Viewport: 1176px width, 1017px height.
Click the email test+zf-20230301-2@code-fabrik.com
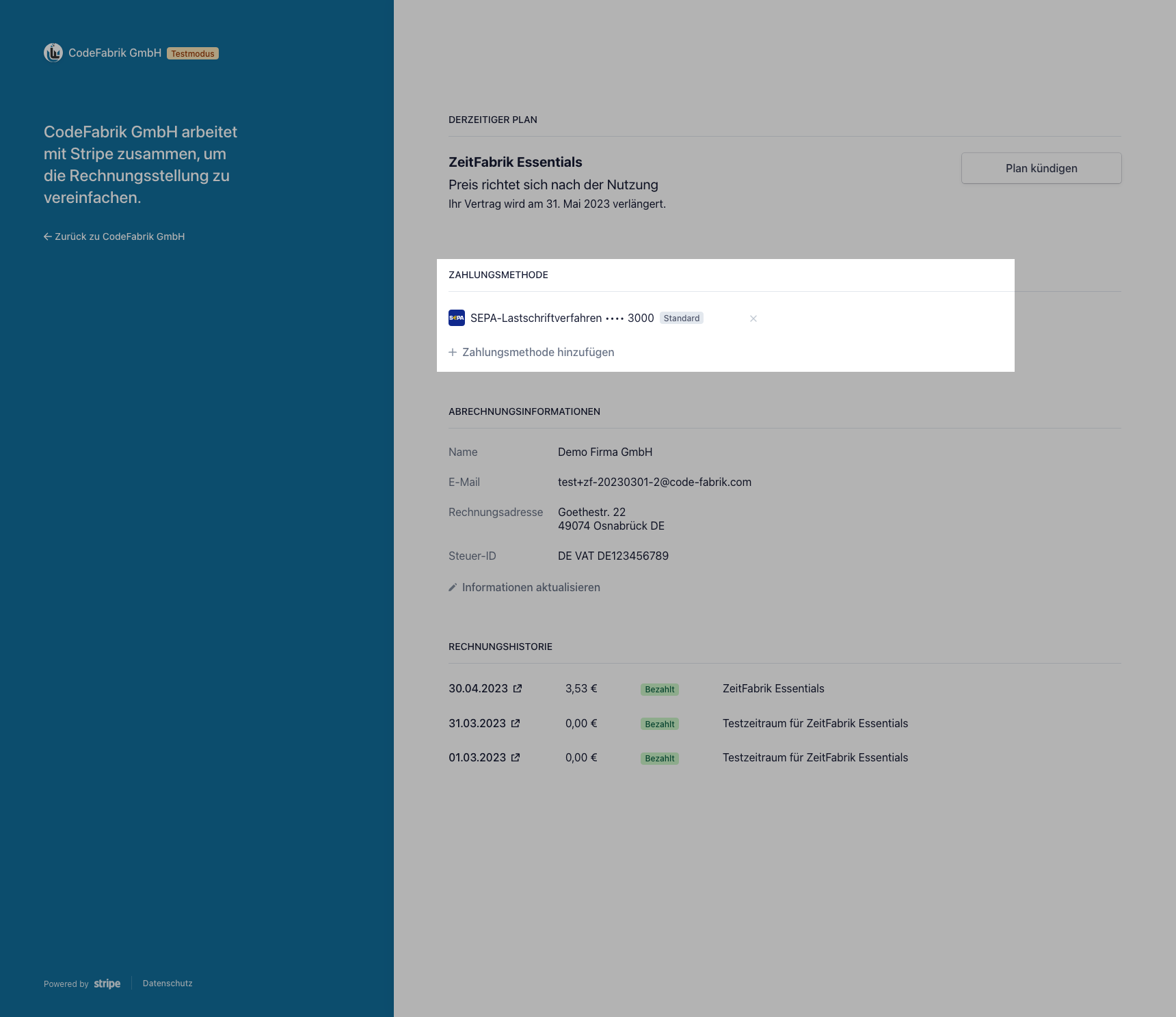(654, 482)
